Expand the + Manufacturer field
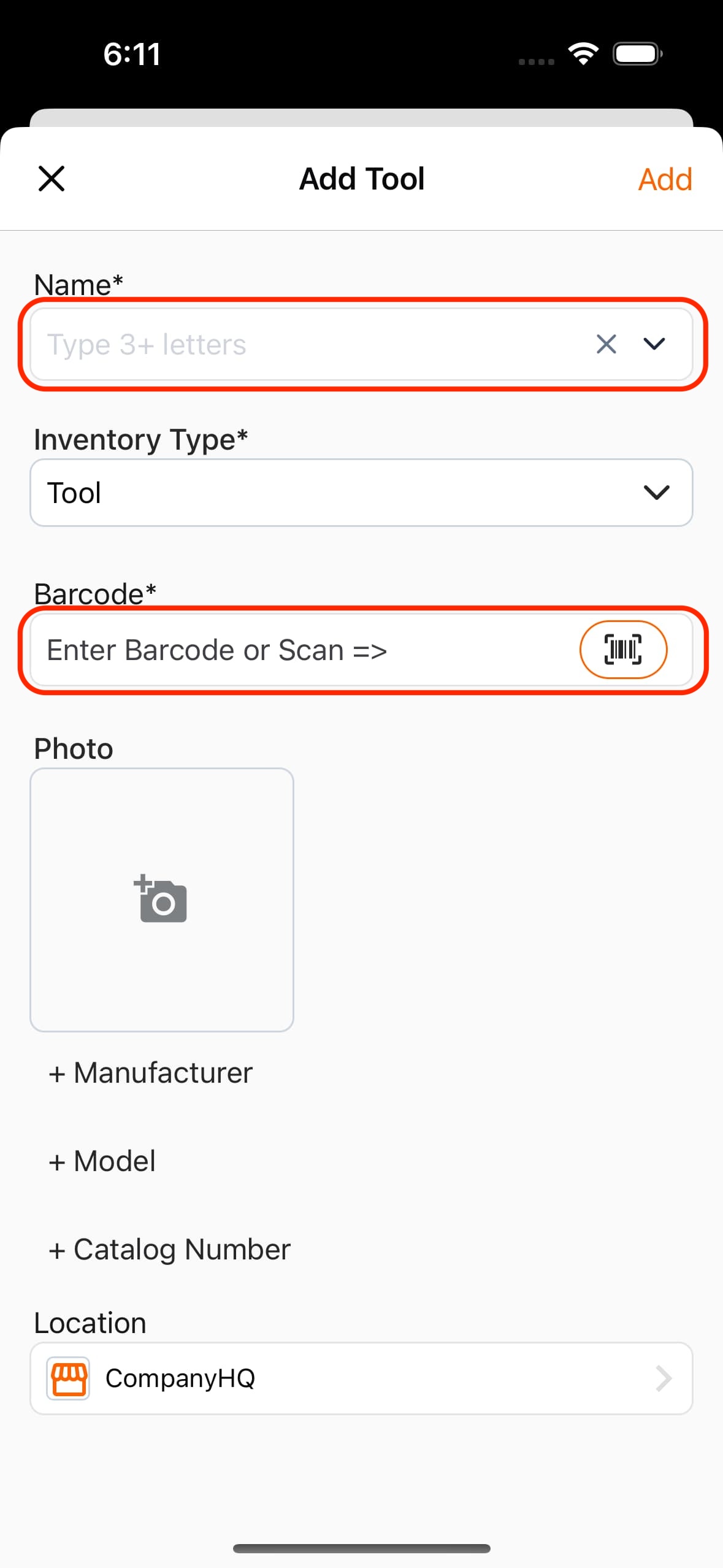The width and height of the screenshot is (723, 1568). pos(150,1073)
